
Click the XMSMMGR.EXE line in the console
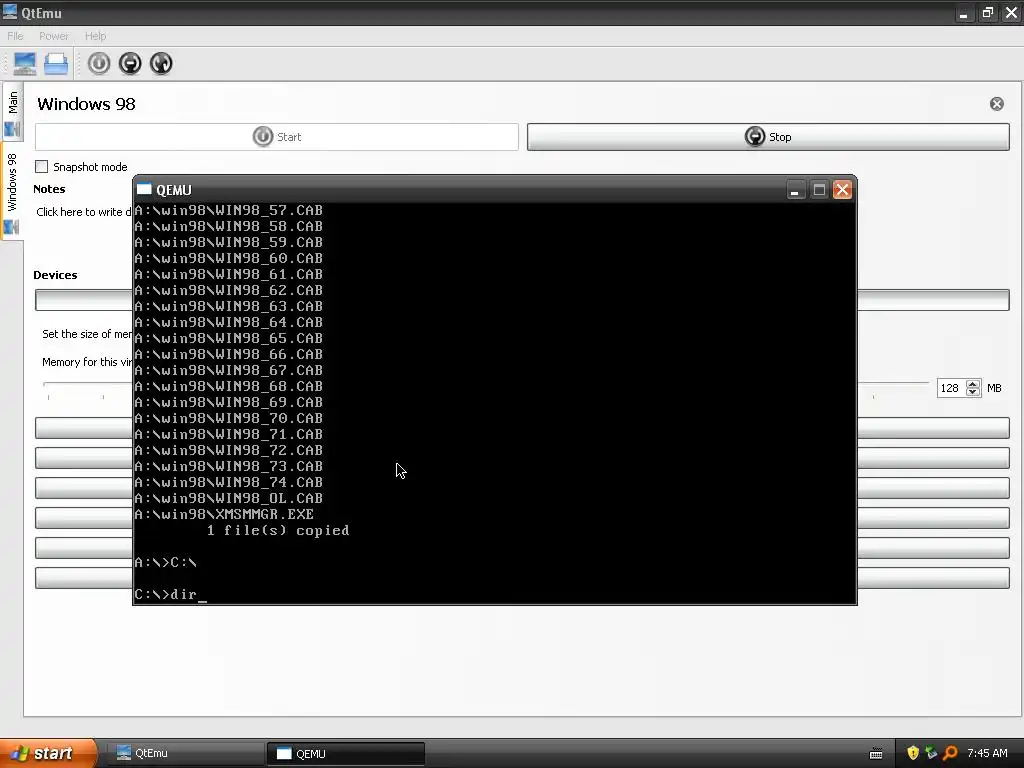224,514
